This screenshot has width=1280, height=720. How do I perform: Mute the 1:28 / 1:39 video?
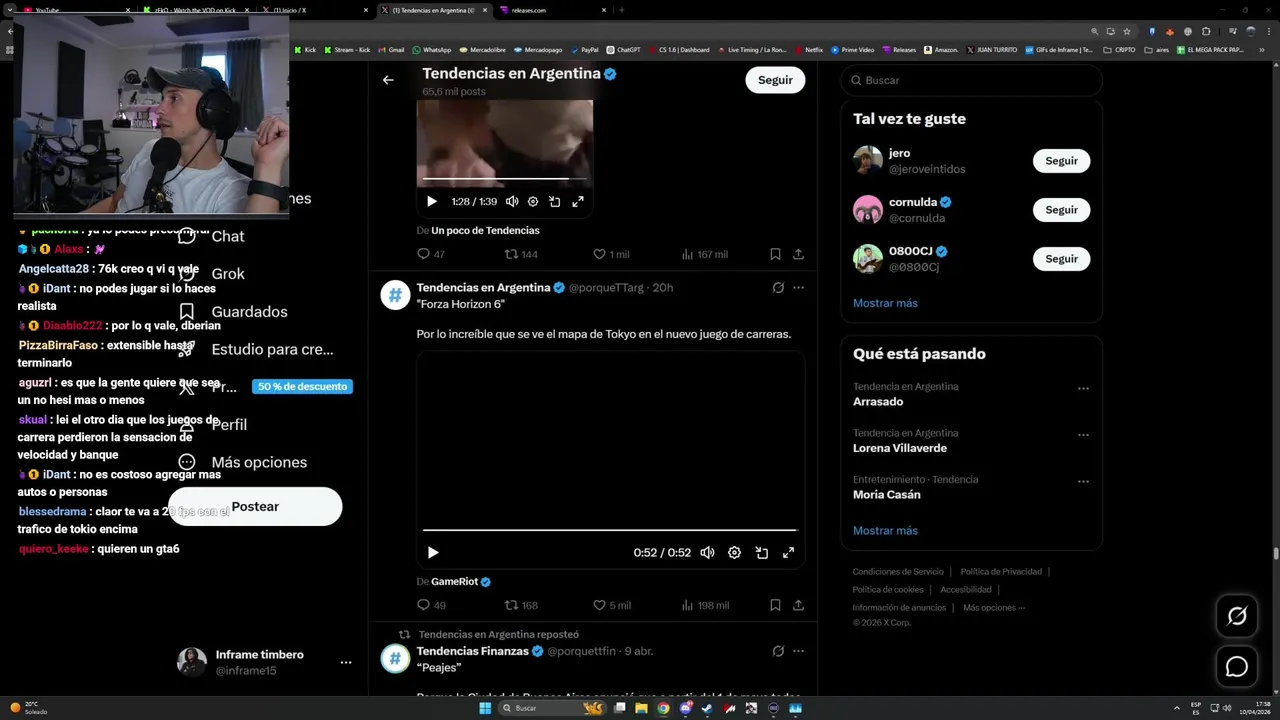[512, 201]
